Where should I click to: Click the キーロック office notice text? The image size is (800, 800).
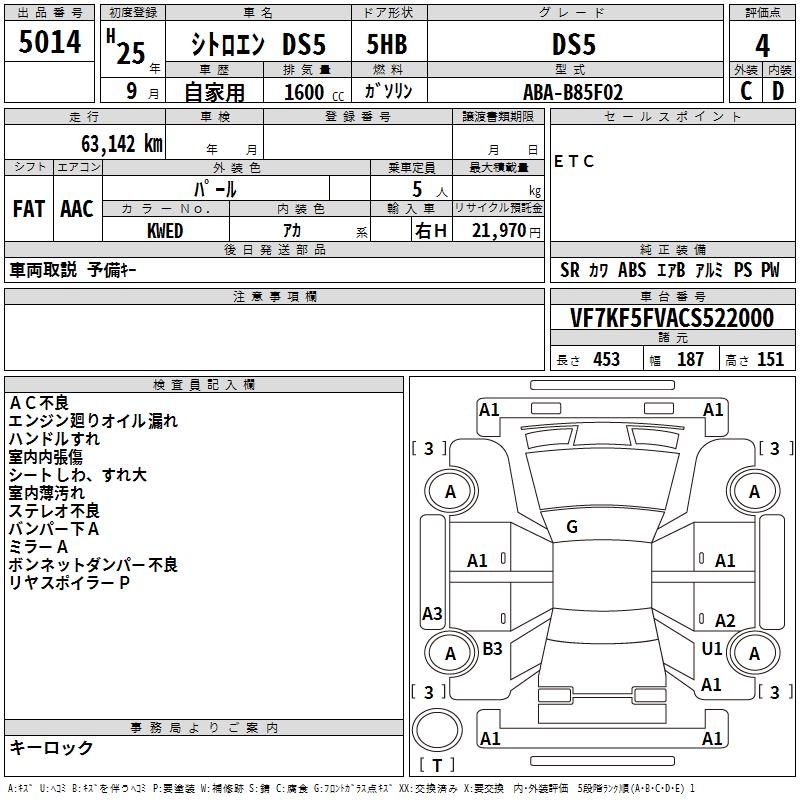point(51,747)
